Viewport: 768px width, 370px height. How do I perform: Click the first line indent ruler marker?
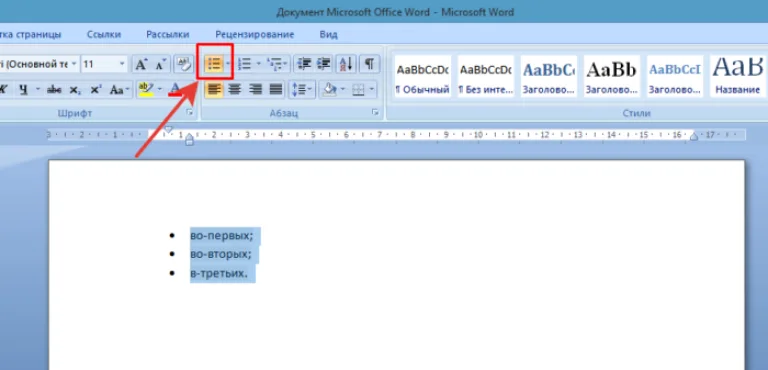[168, 130]
